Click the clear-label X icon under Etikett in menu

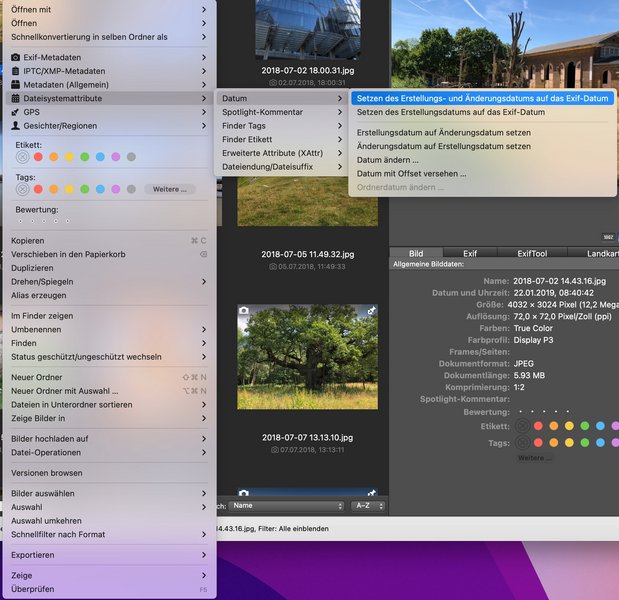[x=22, y=157]
